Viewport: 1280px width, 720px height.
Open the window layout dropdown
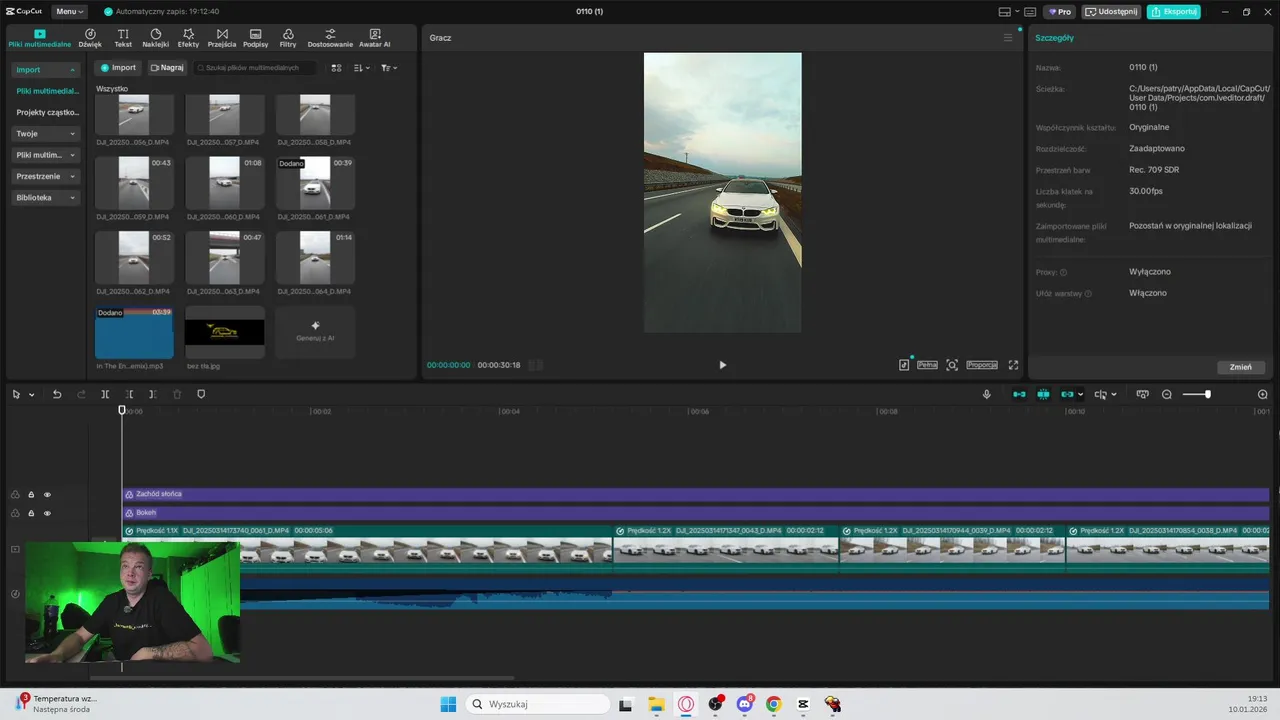point(1009,12)
